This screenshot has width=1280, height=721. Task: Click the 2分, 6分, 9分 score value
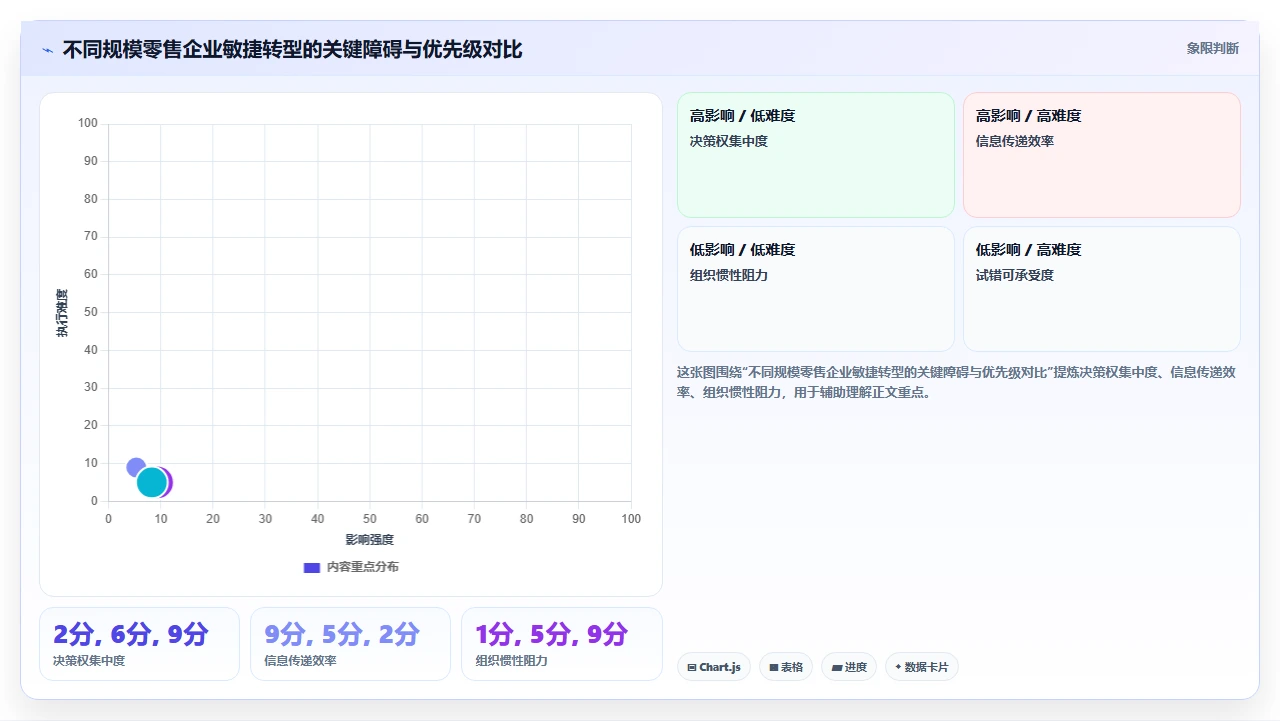click(x=131, y=634)
